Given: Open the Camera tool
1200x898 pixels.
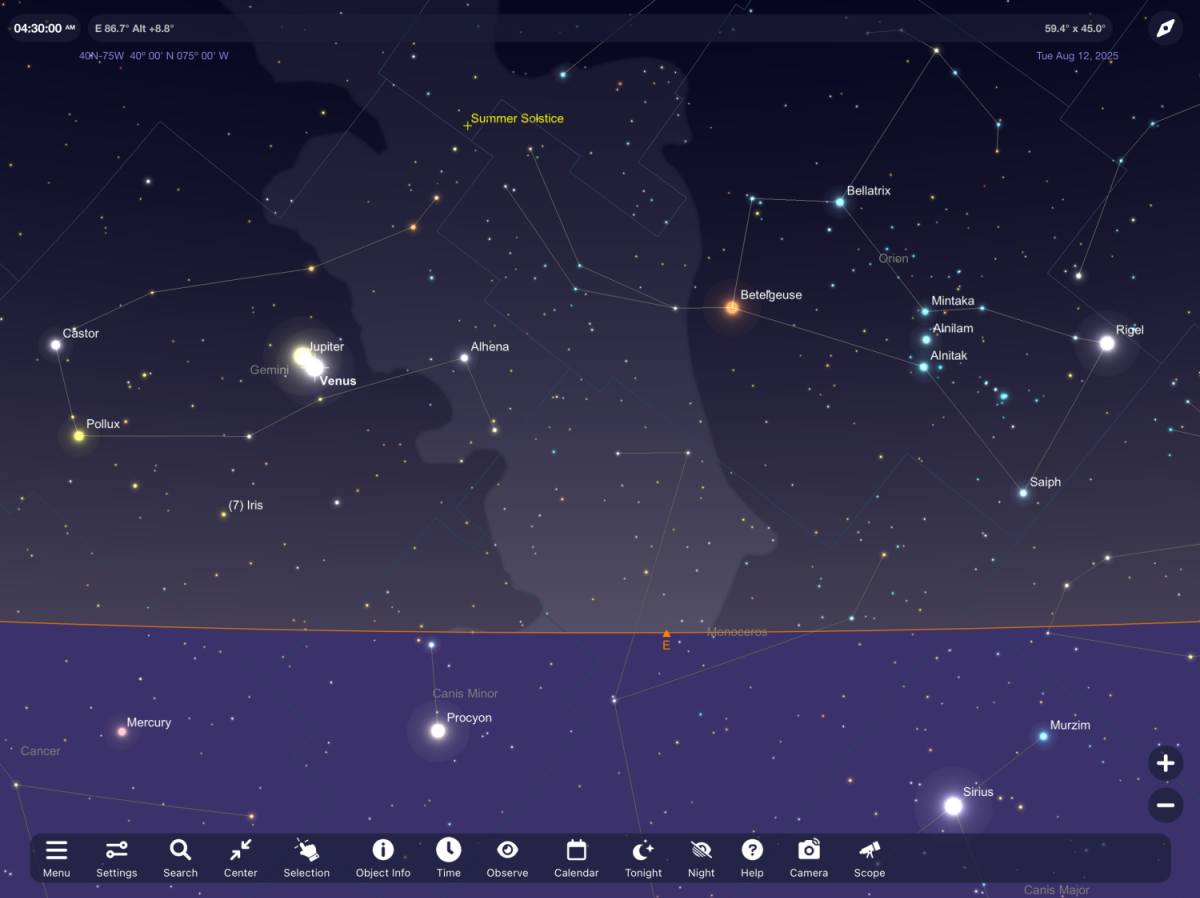Looking at the screenshot, I should click(808, 857).
